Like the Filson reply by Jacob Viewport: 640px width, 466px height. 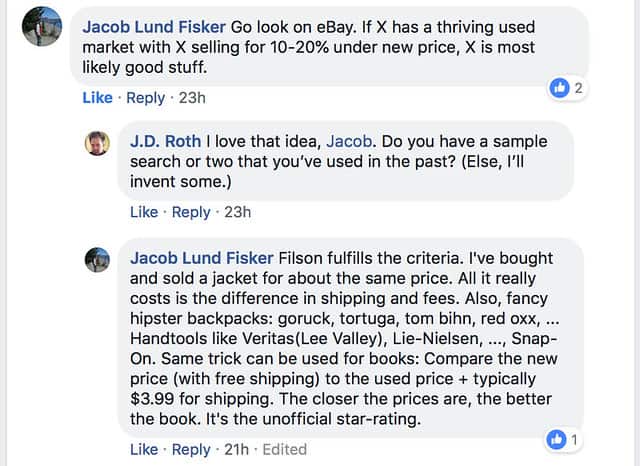[x=144, y=450]
